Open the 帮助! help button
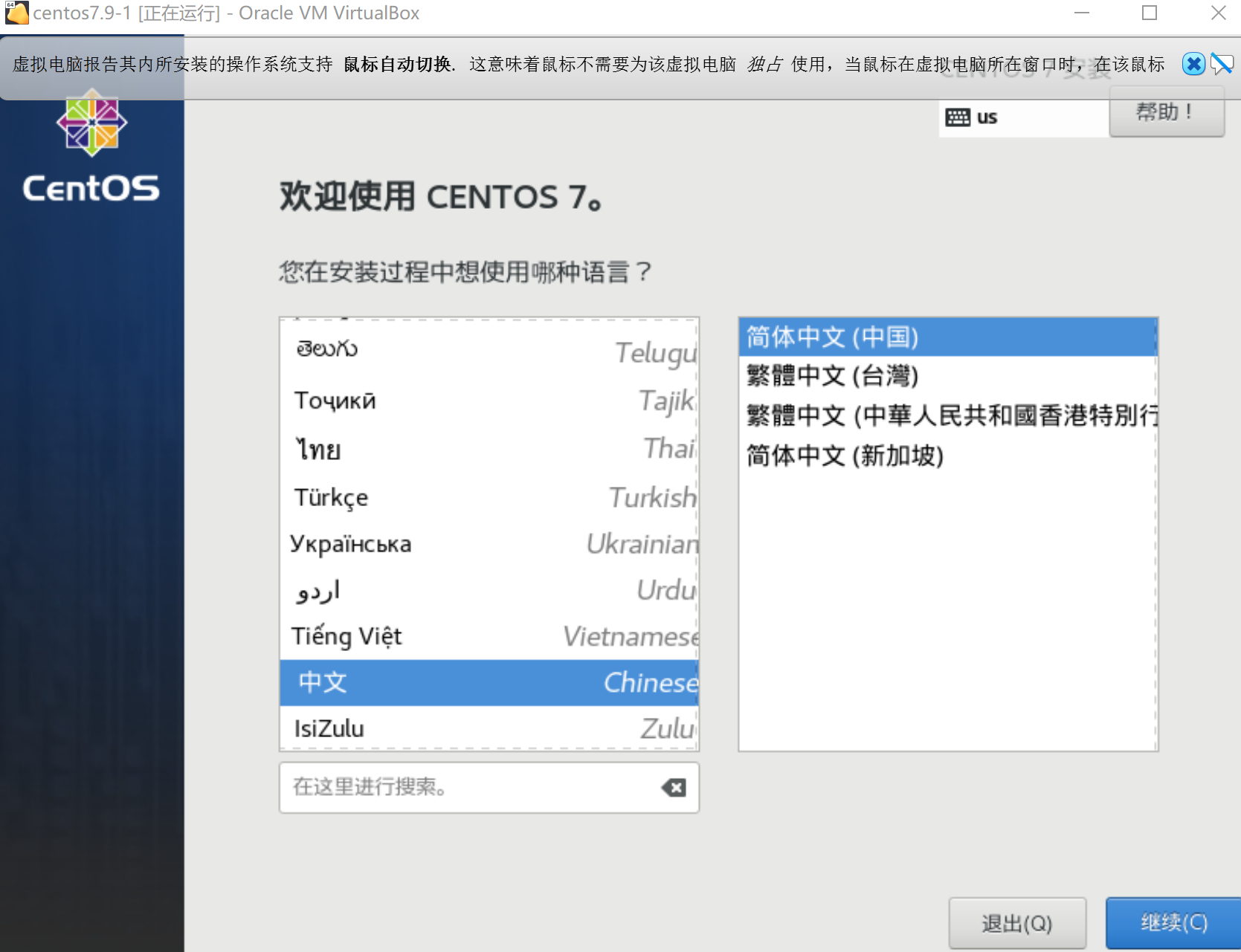This screenshot has width=1241, height=952. 1167,113
